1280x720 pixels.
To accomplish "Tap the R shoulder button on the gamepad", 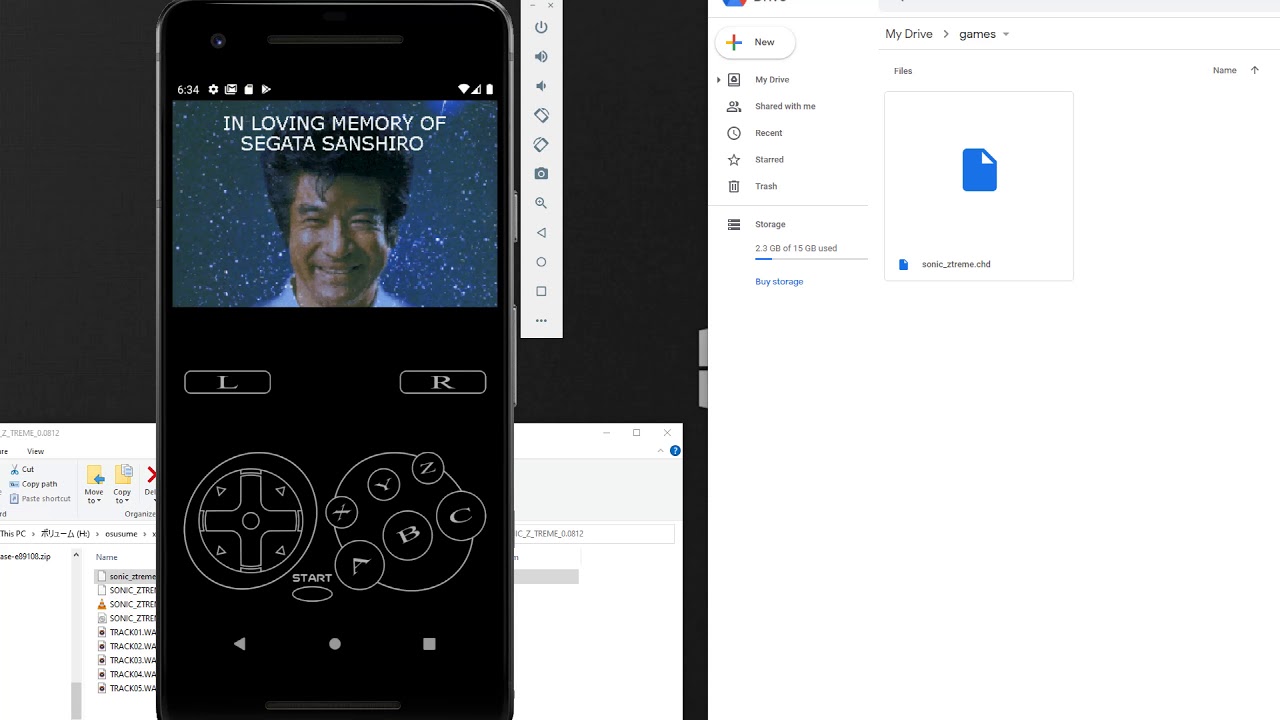I will [443, 382].
